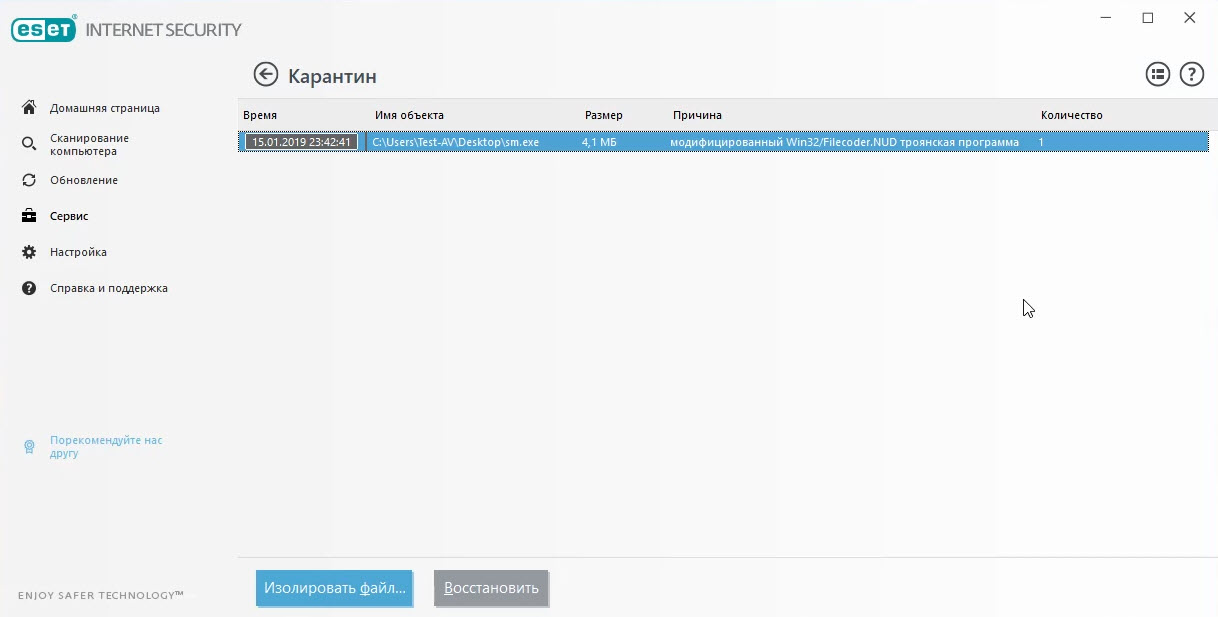Click the back arrow next to Карантин

point(265,75)
